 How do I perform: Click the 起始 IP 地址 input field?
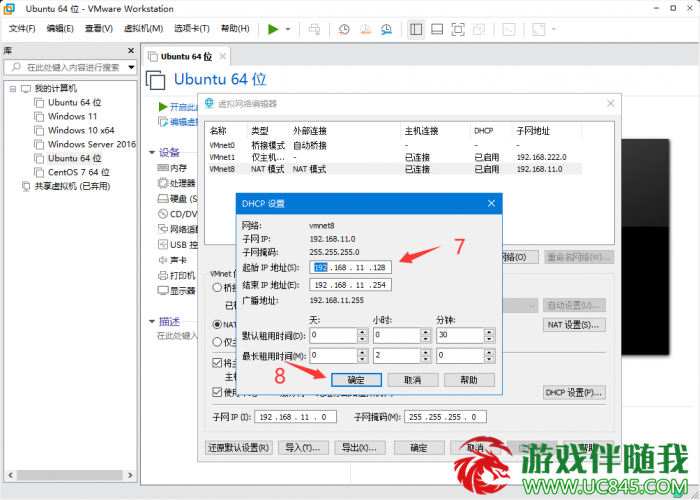[350, 267]
